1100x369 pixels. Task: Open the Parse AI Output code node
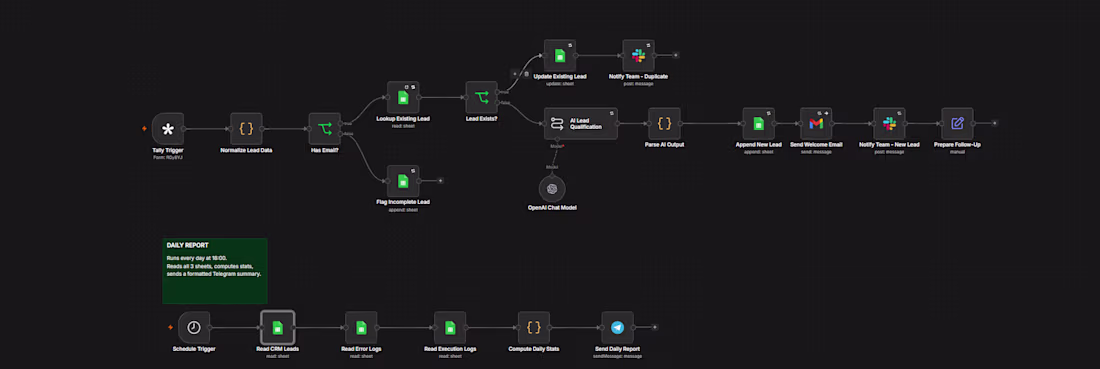click(x=664, y=123)
